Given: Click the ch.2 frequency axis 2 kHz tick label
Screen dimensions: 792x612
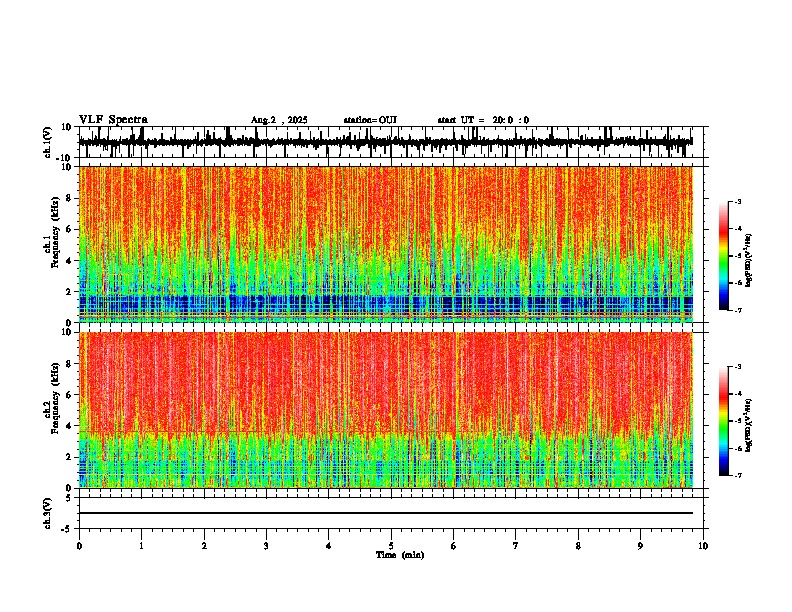Looking at the screenshot, I should [69, 457].
